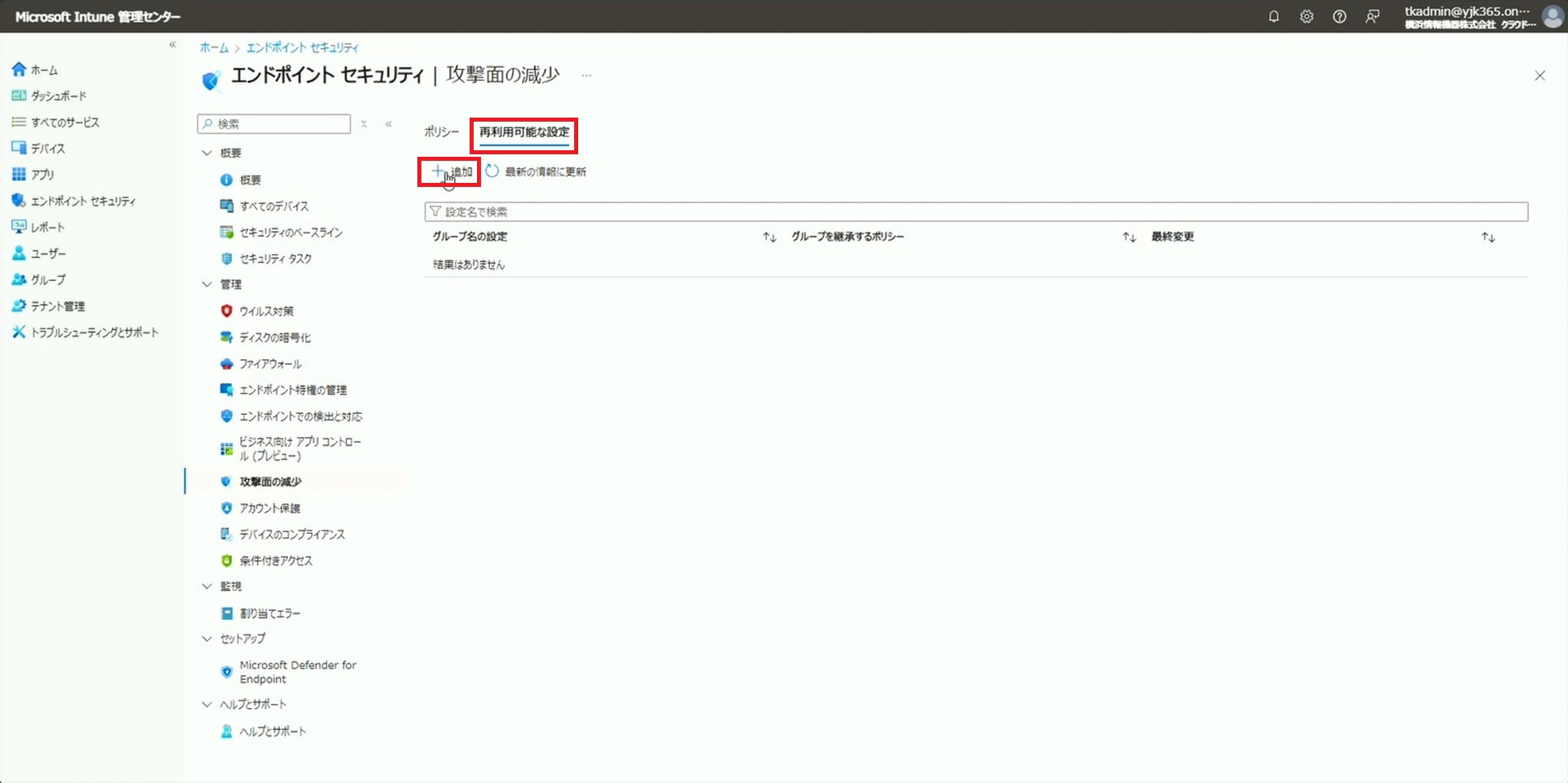Click ファイアウォール icon

coord(226,363)
